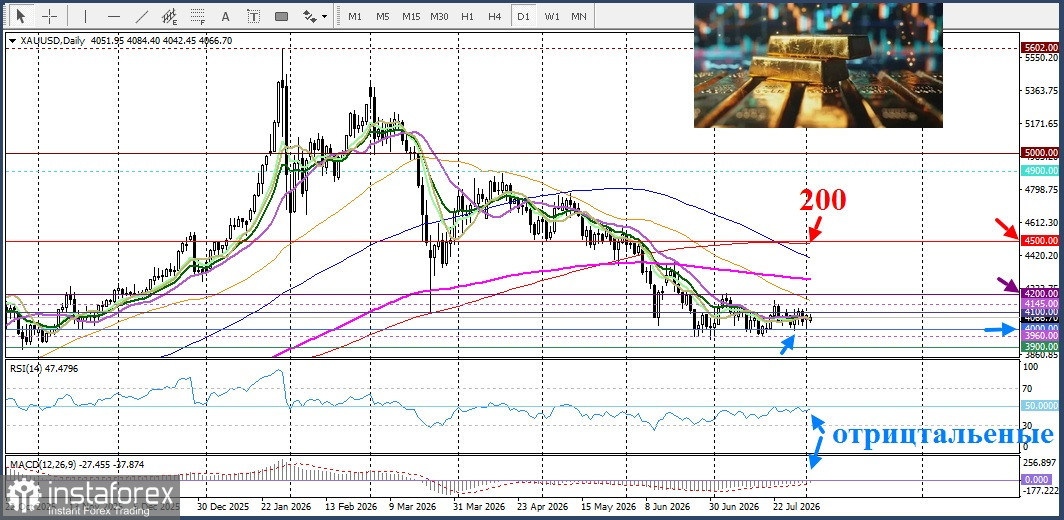Expand the XAUUSD chart triangle menu
1064x520 pixels.
pyautogui.click(x=12, y=41)
